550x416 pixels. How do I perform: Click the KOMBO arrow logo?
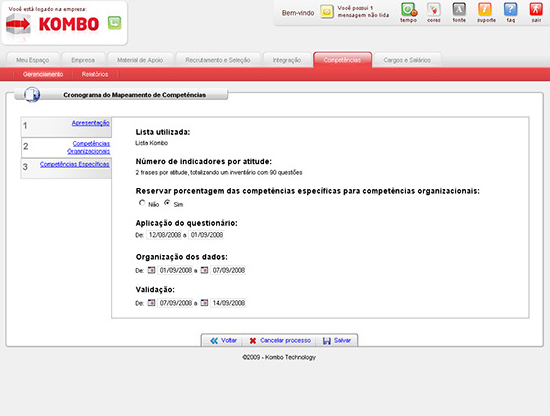pos(18,24)
